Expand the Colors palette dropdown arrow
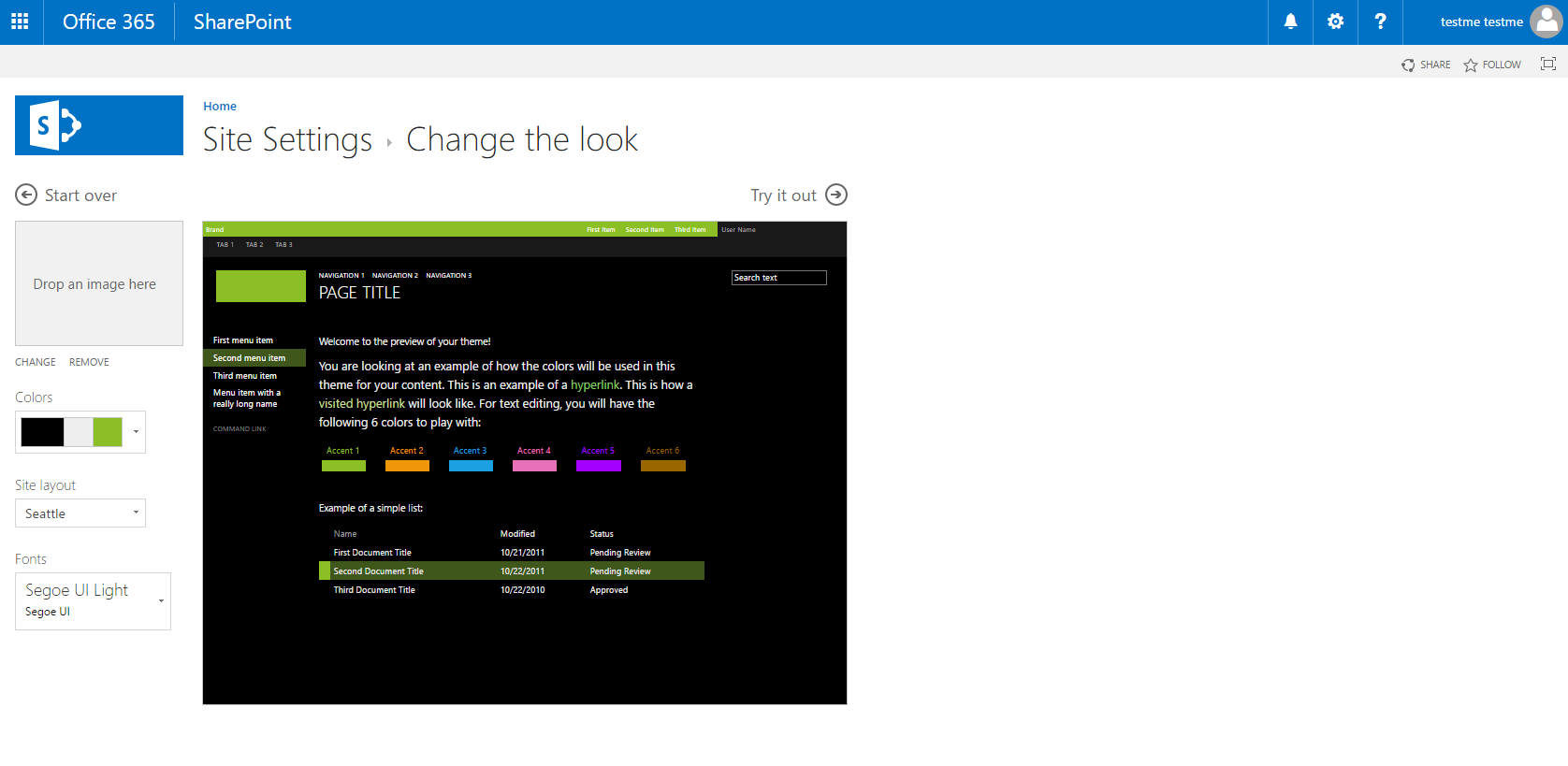This screenshot has height=766, width=1568. coord(136,432)
